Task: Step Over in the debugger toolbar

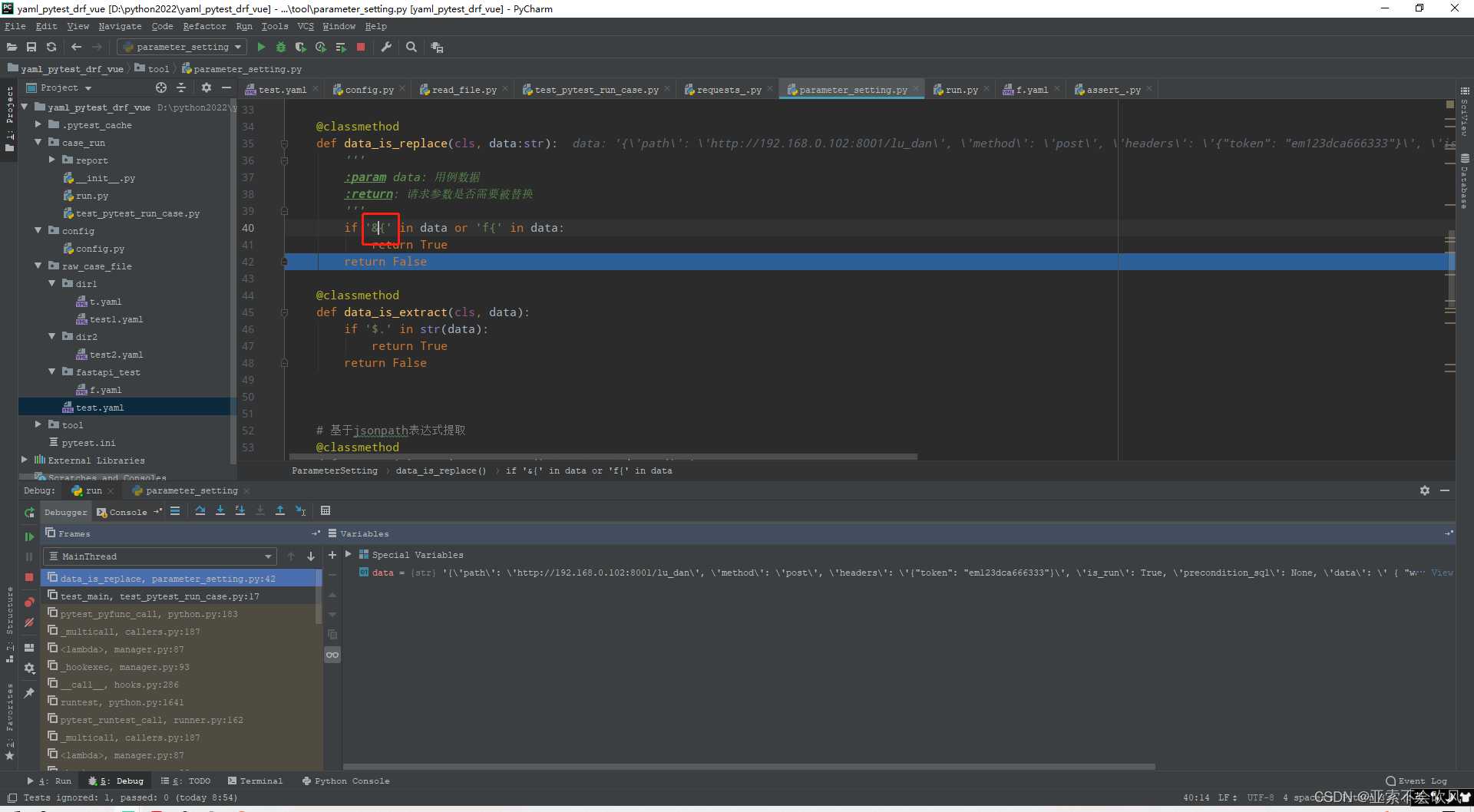Action: click(x=200, y=511)
